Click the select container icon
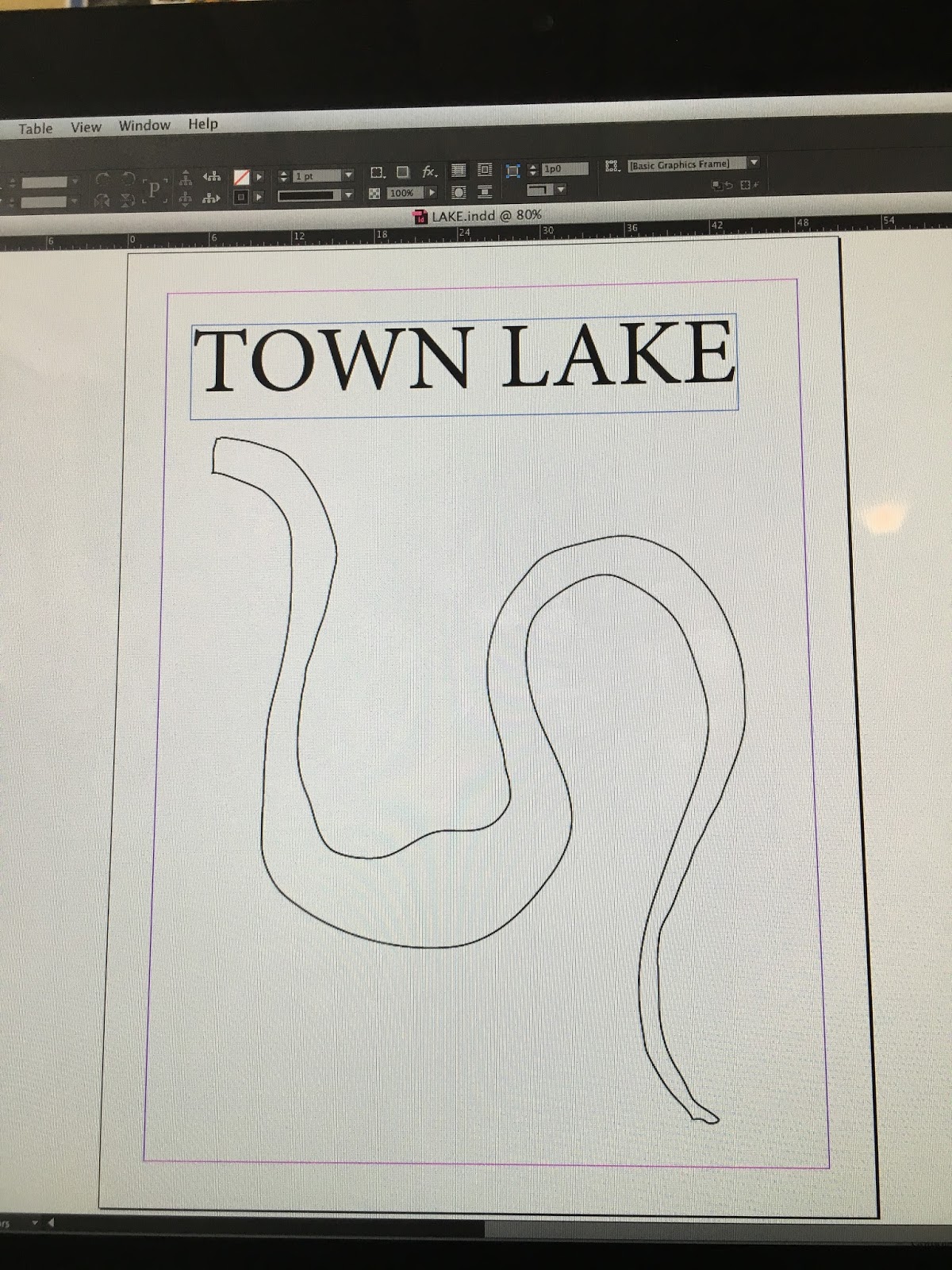The width and height of the screenshot is (952, 1270). tap(186, 178)
